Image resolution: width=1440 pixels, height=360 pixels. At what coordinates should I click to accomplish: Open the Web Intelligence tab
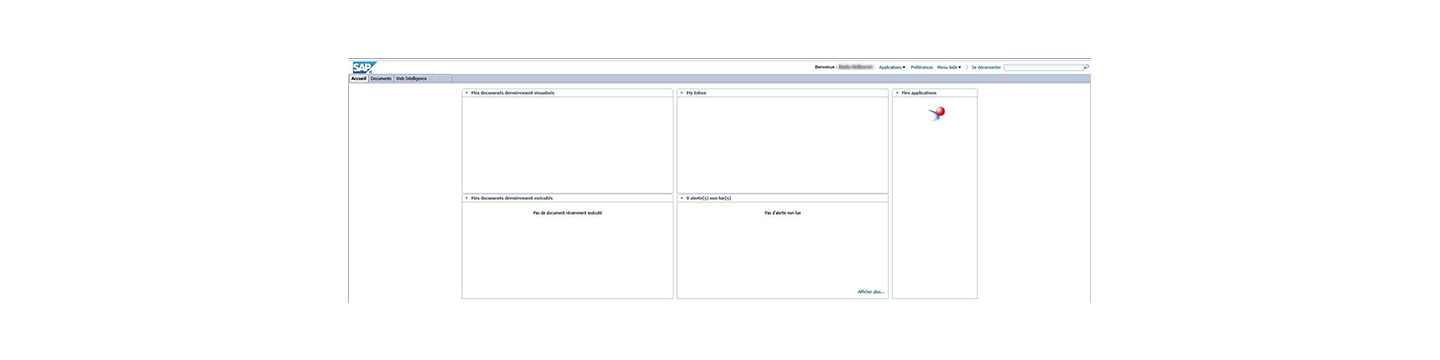pos(411,78)
